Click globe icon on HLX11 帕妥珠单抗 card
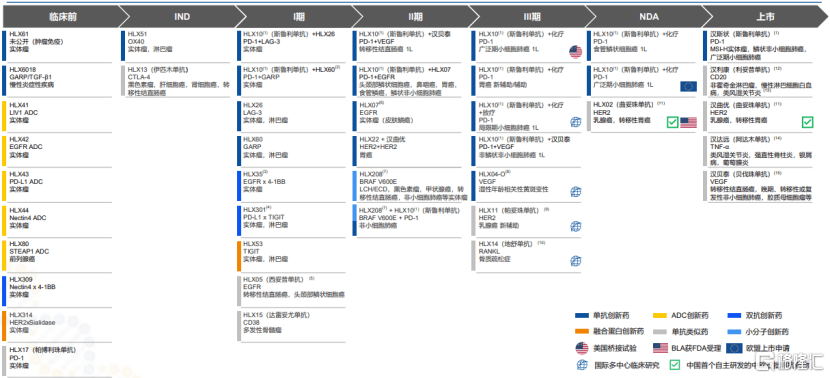830x378 pixels. [575, 227]
